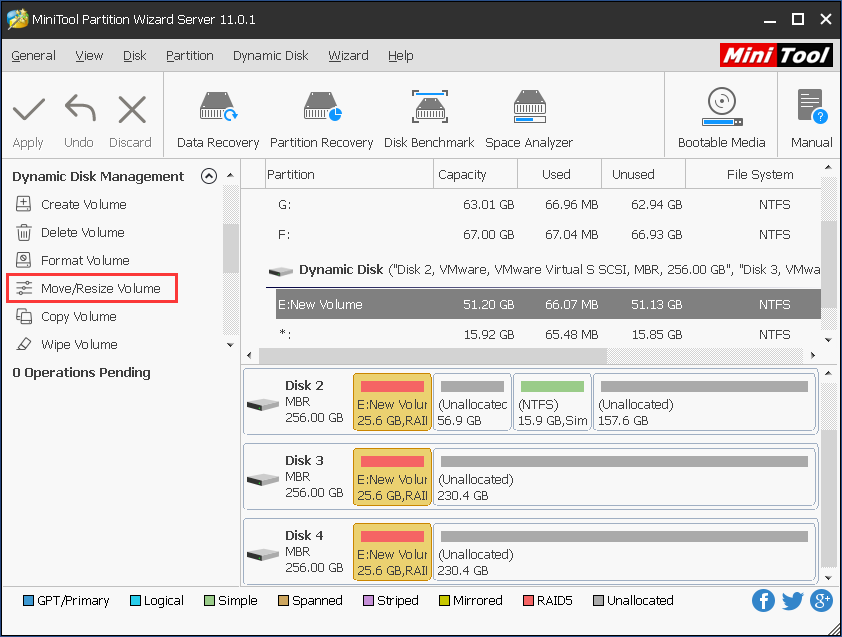842x637 pixels.
Task: Click the Dynamic Disk drive icon in list
Action: click(x=280, y=271)
